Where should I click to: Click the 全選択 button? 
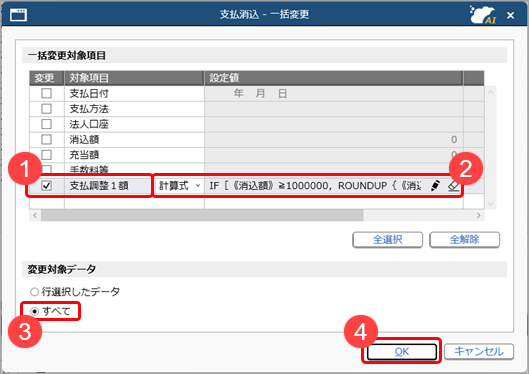pyautogui.click(x=387, y=240)
